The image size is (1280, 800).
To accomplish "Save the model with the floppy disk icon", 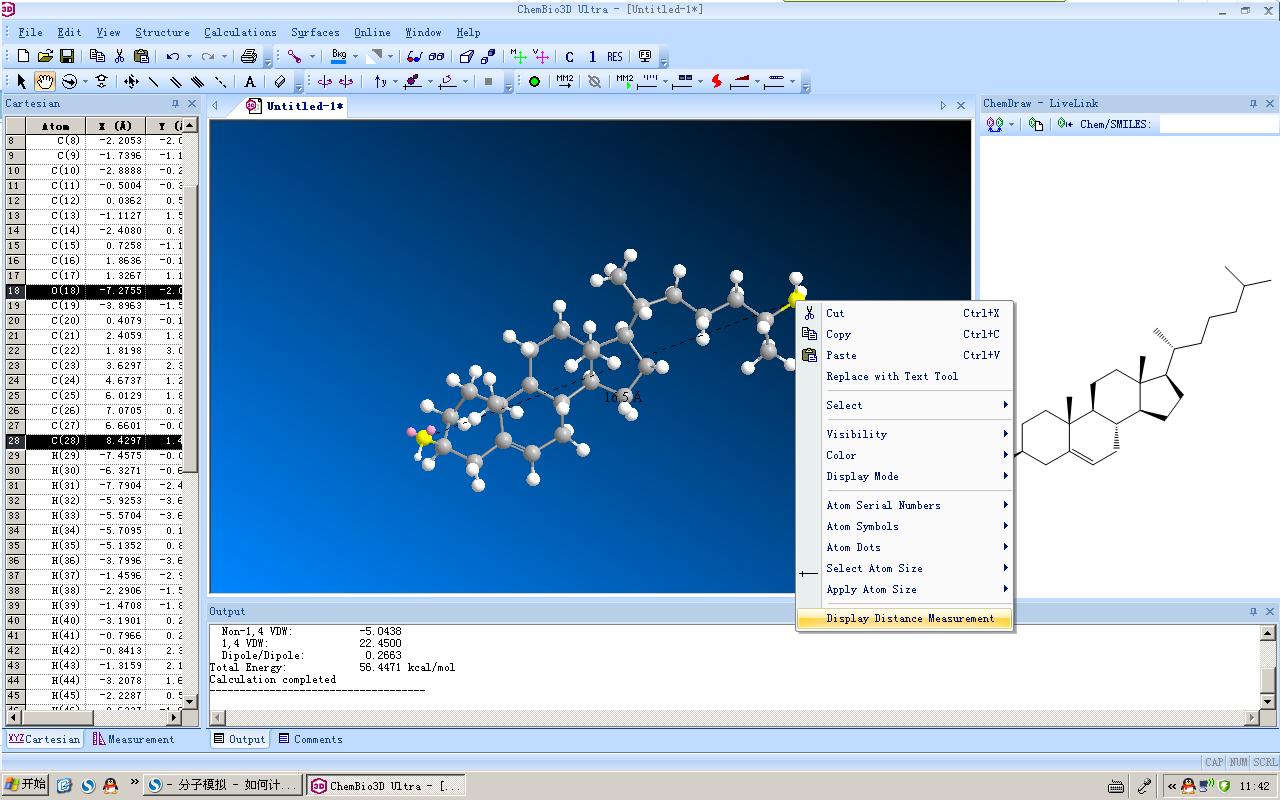I will [x=67, y=57].
